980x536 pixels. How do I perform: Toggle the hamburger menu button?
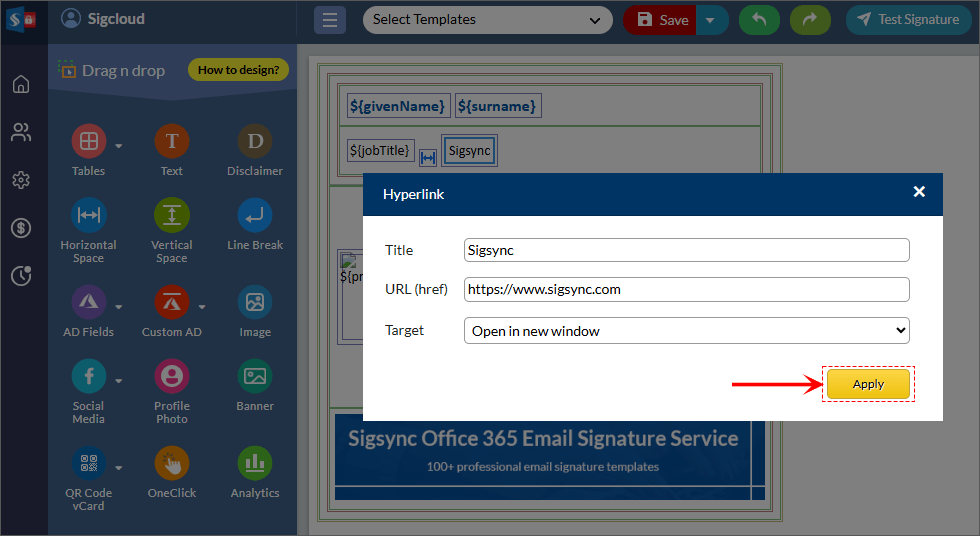click(330, 20)
